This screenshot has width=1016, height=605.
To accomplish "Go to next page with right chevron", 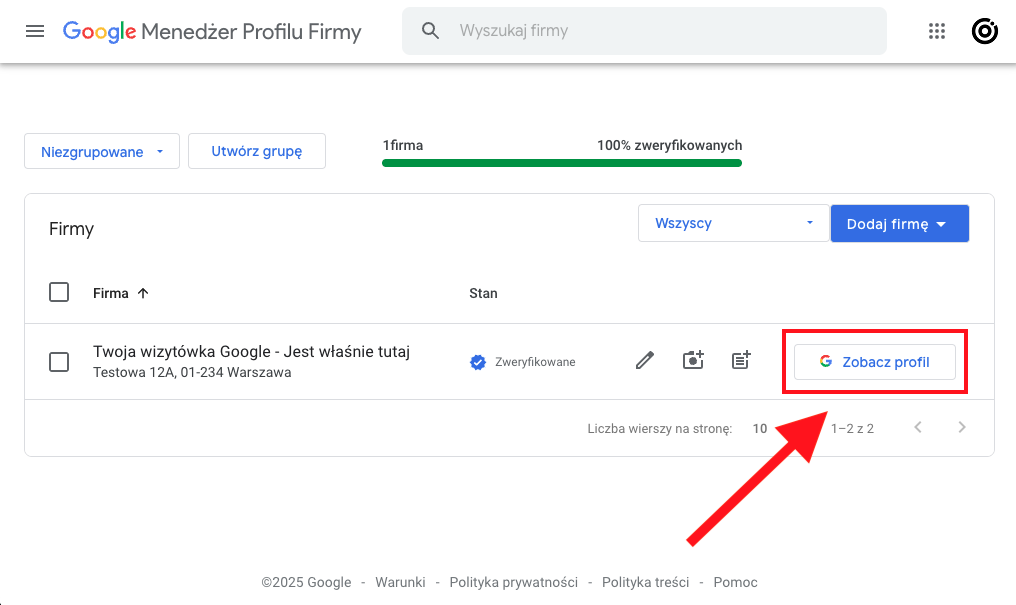I will pyautogui.click(x=962, y=427).
